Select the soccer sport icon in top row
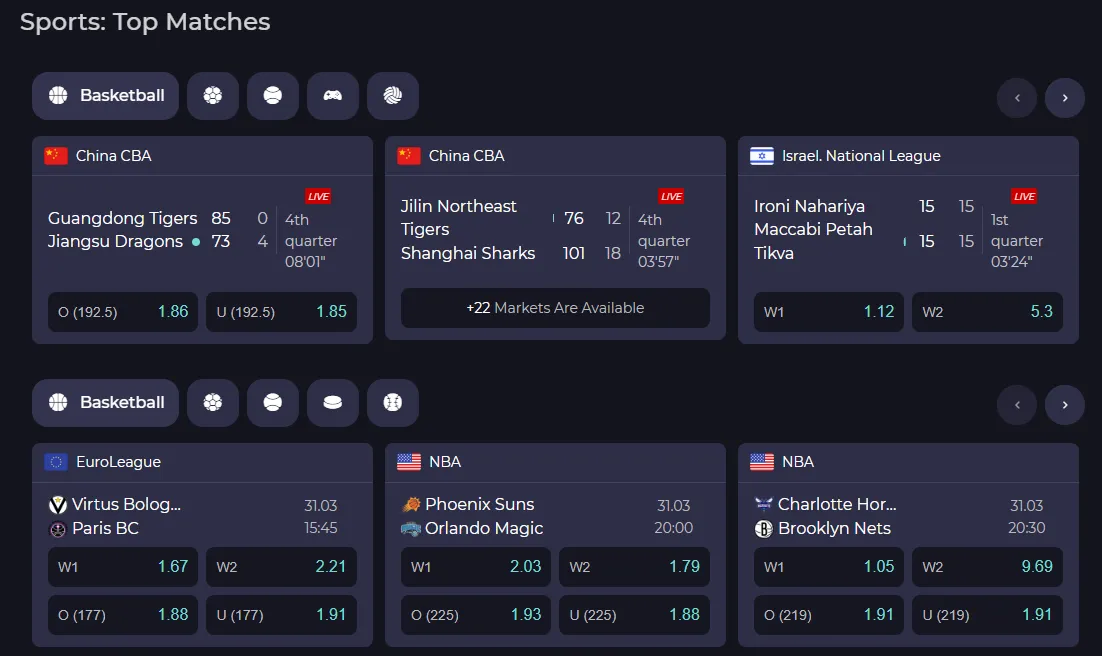This screenshot has height=656, width=1102. click(213, 96)
